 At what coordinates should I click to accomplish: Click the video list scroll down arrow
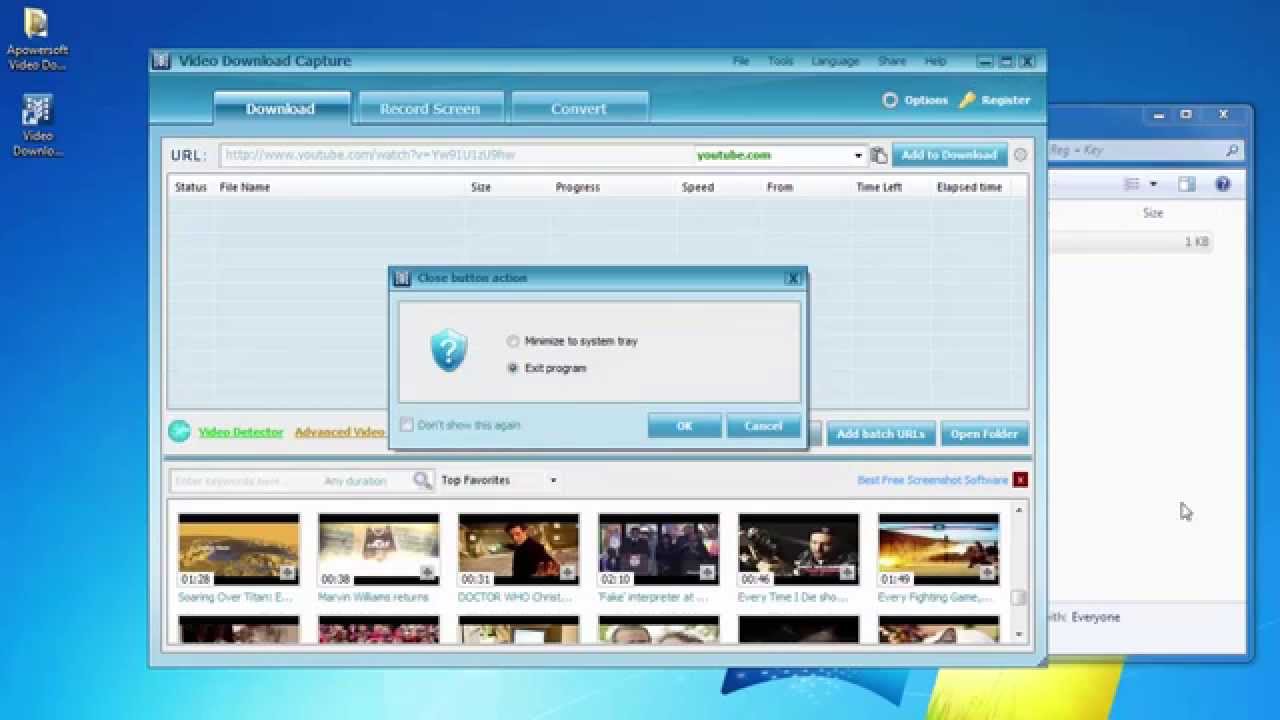coord(1018,634)
